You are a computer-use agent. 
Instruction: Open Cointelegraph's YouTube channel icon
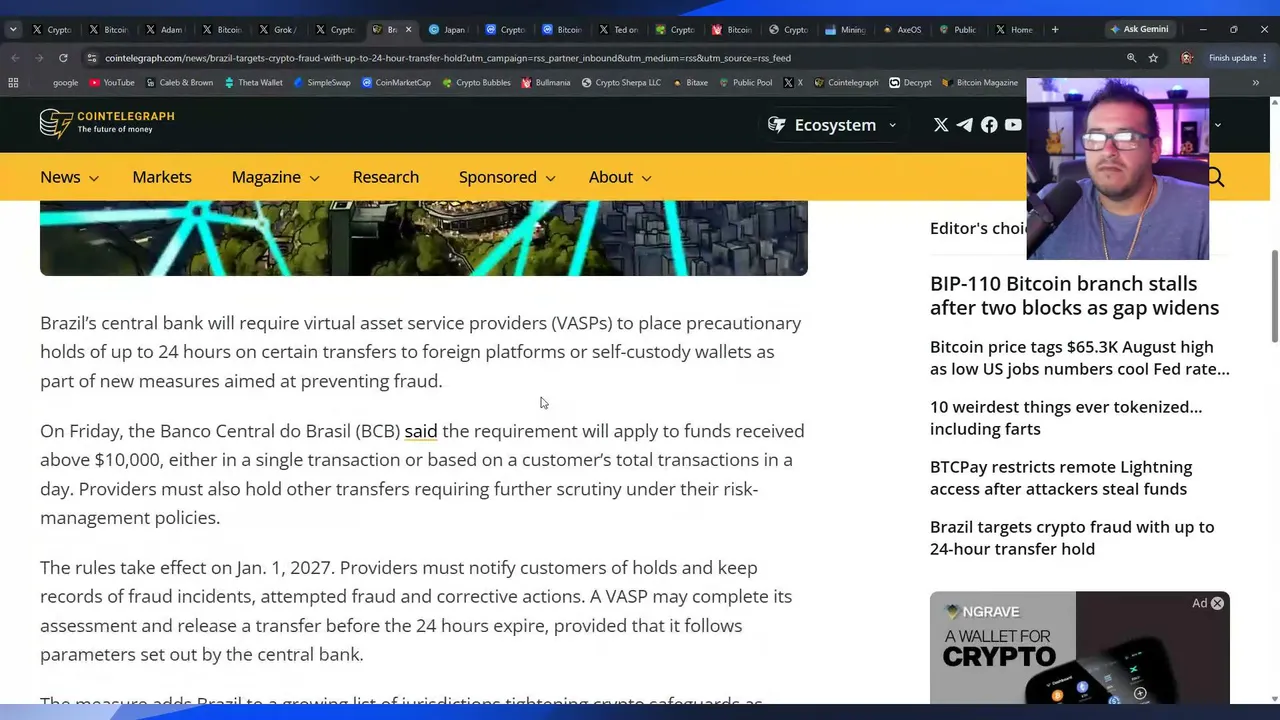pos(1013,125)
